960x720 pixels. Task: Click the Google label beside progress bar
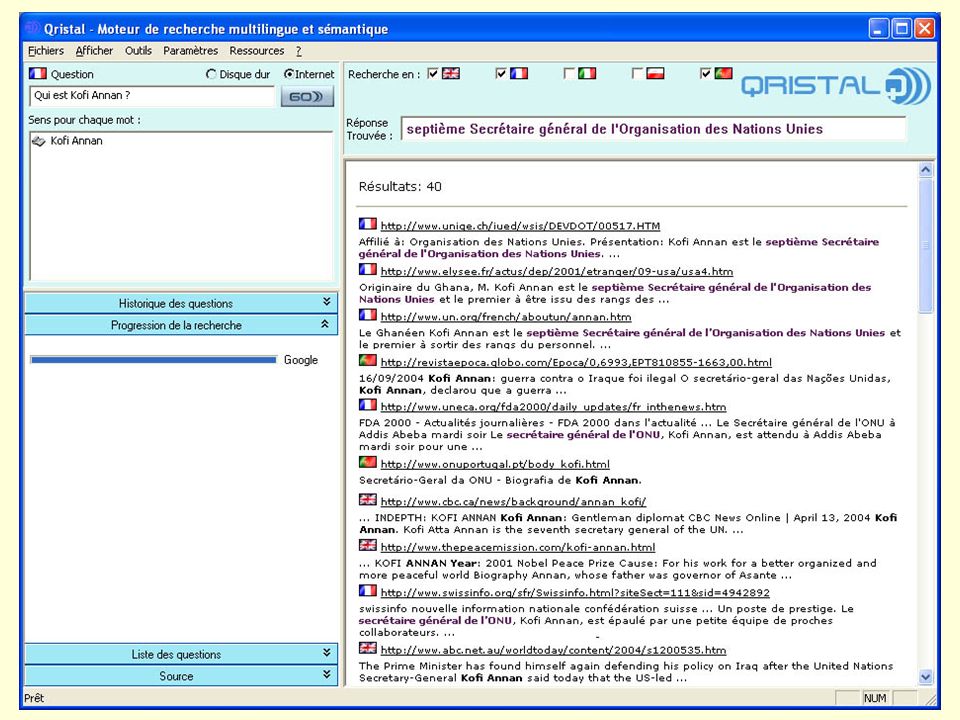pos(301,360)
